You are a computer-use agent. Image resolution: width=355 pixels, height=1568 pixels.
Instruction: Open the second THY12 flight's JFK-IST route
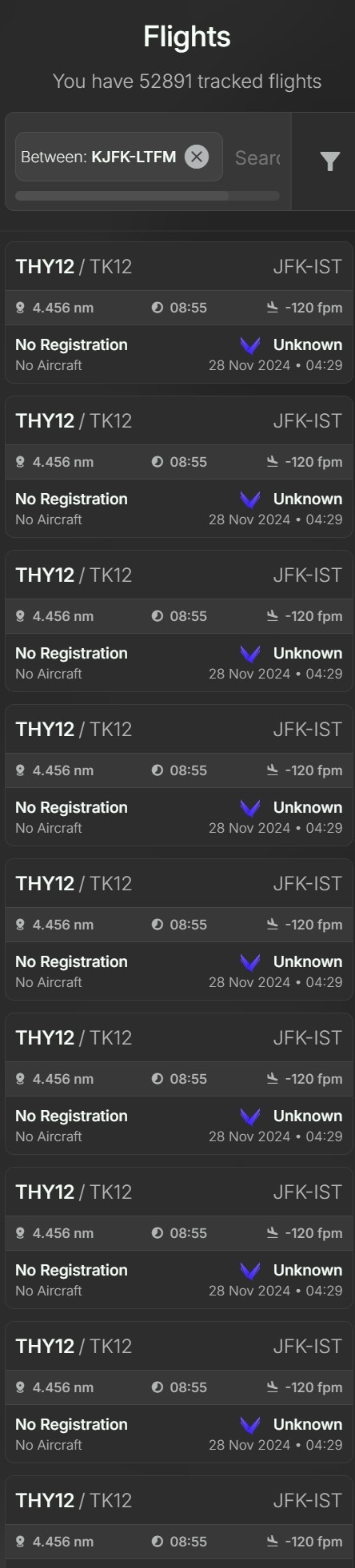[x=307, y=420]
